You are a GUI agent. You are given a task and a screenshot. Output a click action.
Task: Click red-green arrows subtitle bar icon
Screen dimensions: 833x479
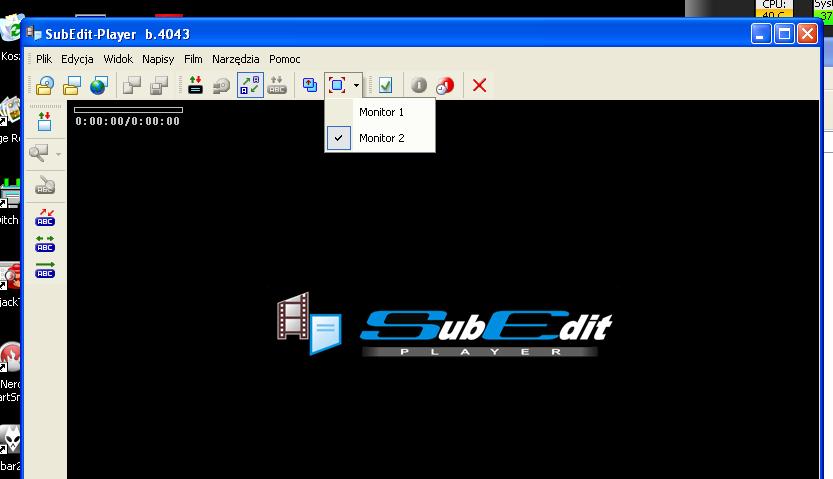coord(195,85)
